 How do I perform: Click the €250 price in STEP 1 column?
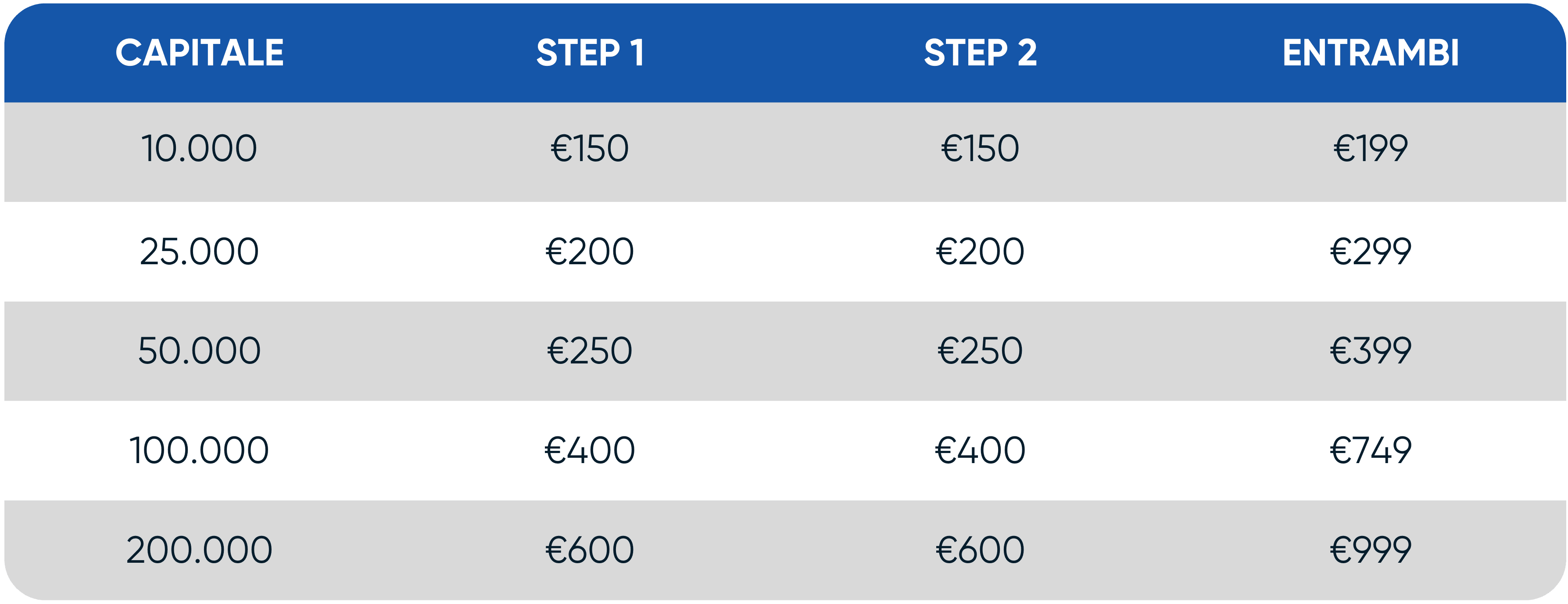click(590, 351)
